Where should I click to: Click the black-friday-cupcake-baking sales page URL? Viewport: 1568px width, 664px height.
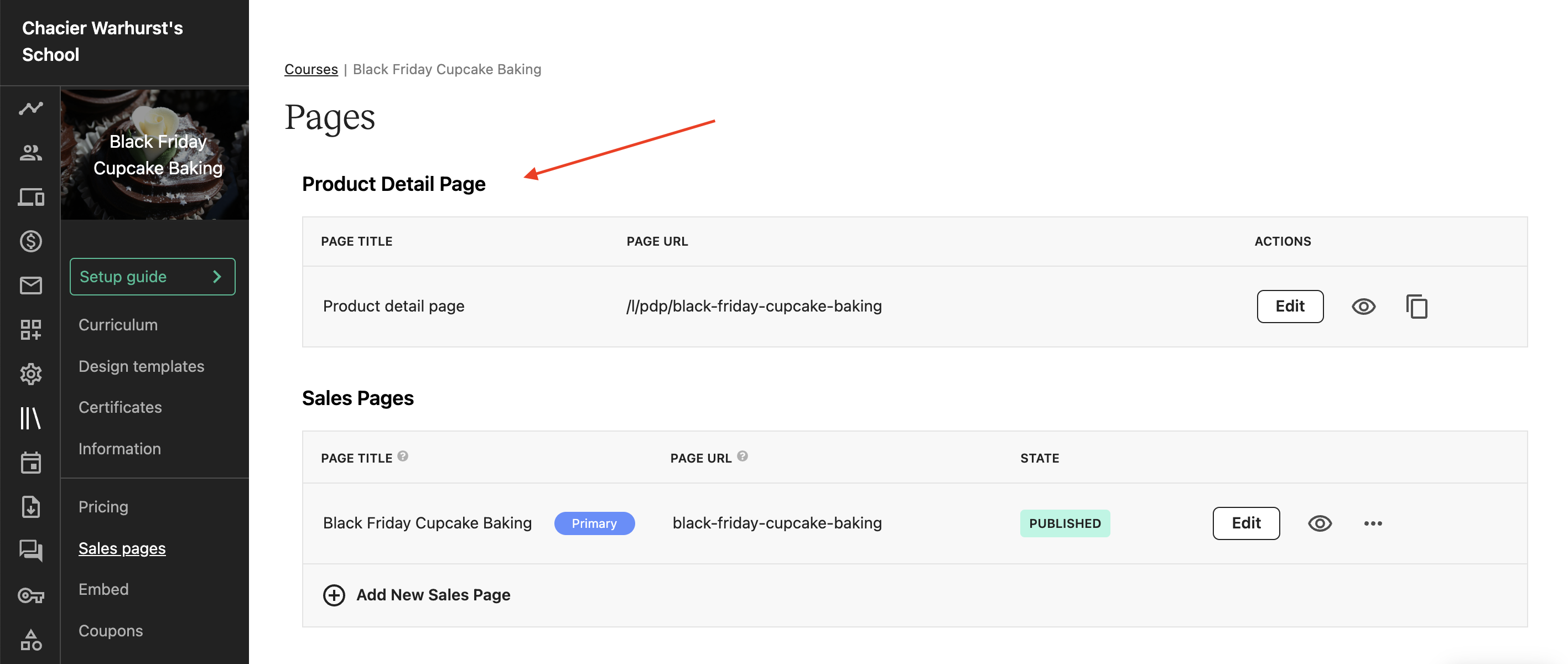777,523
